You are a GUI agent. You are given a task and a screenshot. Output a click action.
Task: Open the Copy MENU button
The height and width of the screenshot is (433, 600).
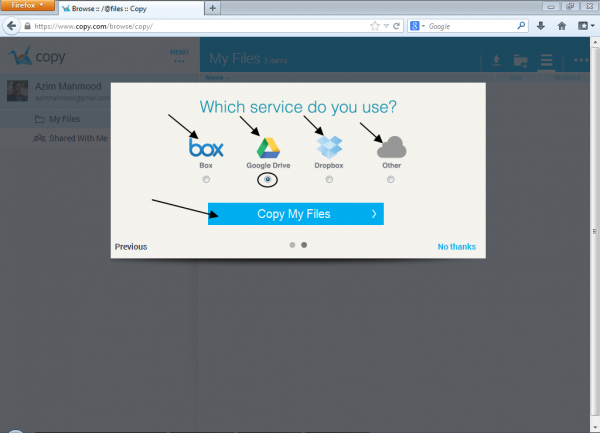tap(179, 55)
